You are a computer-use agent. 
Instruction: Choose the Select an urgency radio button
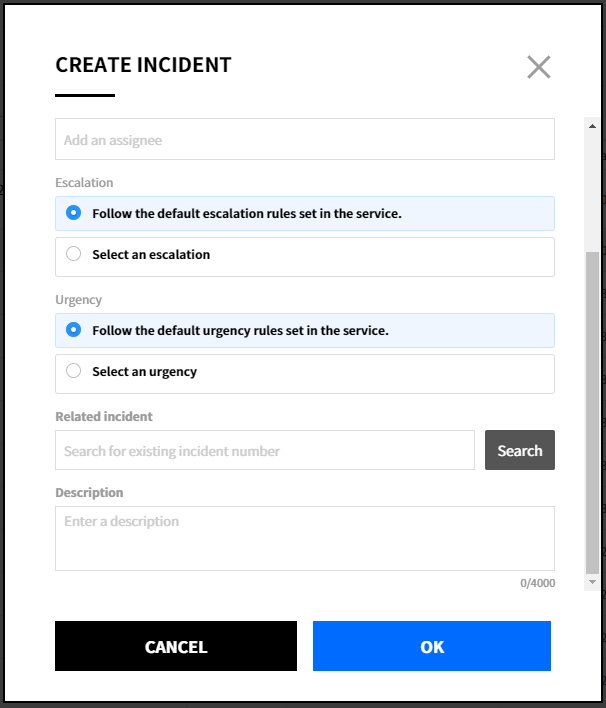pos(73,371)
